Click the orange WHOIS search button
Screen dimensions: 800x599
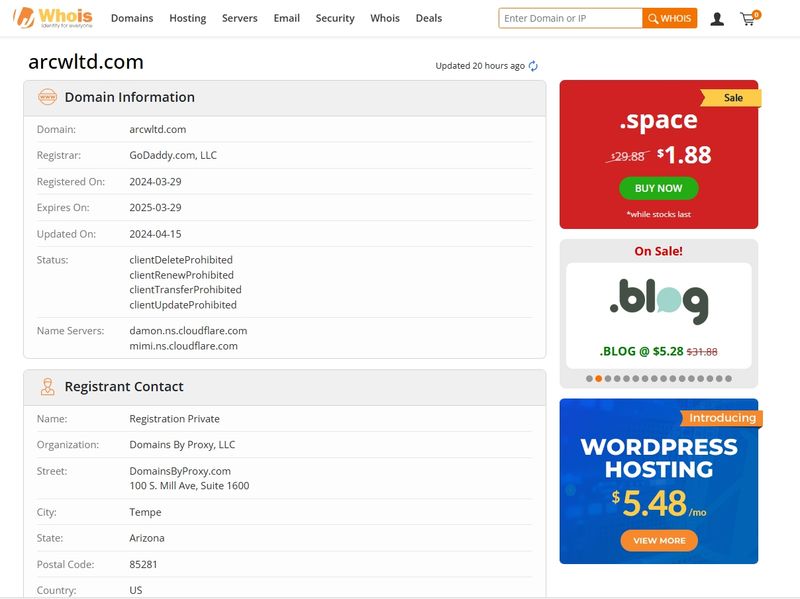click(669, 18)
